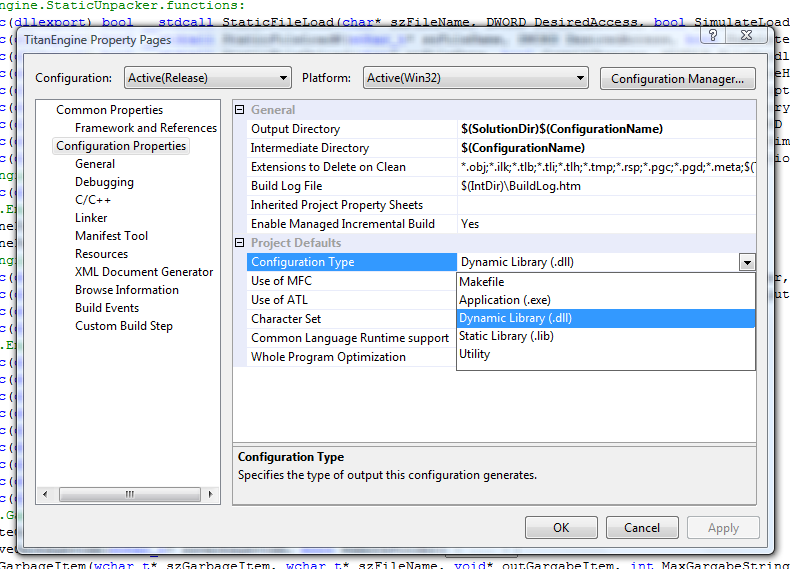
Task: Click the tree scrollbar right arrow
Action: [x=211, y=494]
